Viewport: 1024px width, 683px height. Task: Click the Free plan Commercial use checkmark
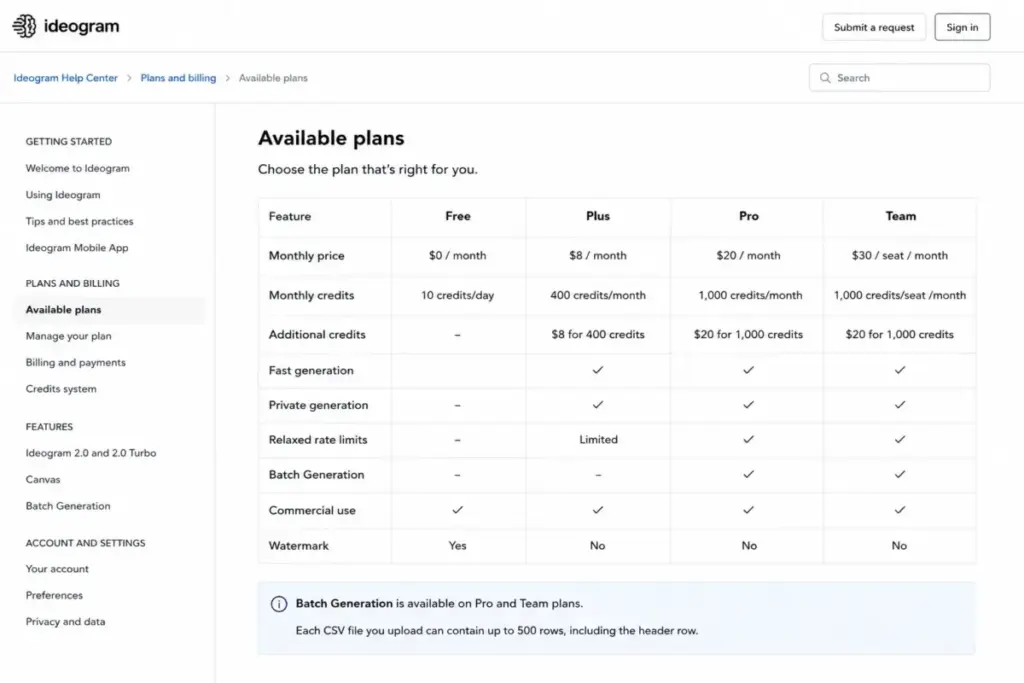click(457, 510)
